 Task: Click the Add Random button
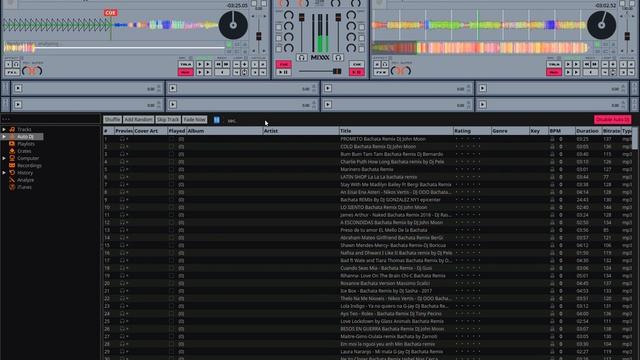coord(139,120)
